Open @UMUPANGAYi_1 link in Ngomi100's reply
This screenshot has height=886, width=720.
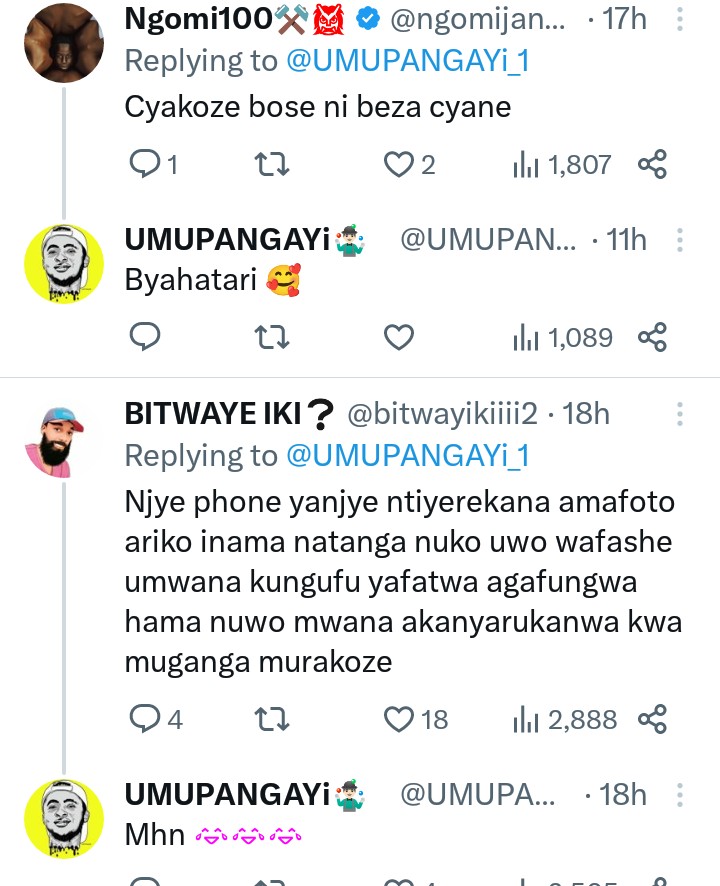(408, 61)
